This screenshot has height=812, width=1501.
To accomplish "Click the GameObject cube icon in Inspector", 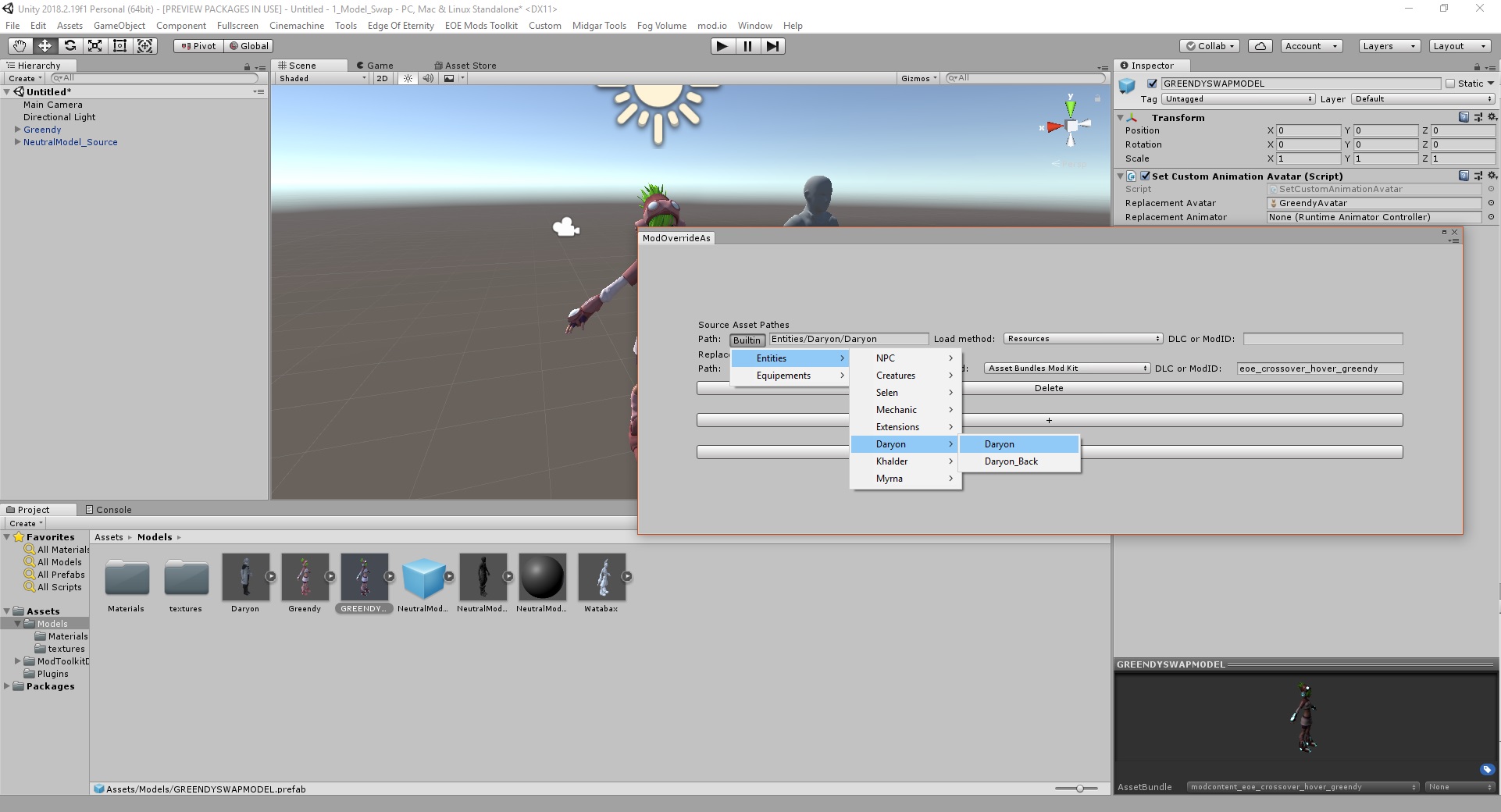I will [1127, 86].
